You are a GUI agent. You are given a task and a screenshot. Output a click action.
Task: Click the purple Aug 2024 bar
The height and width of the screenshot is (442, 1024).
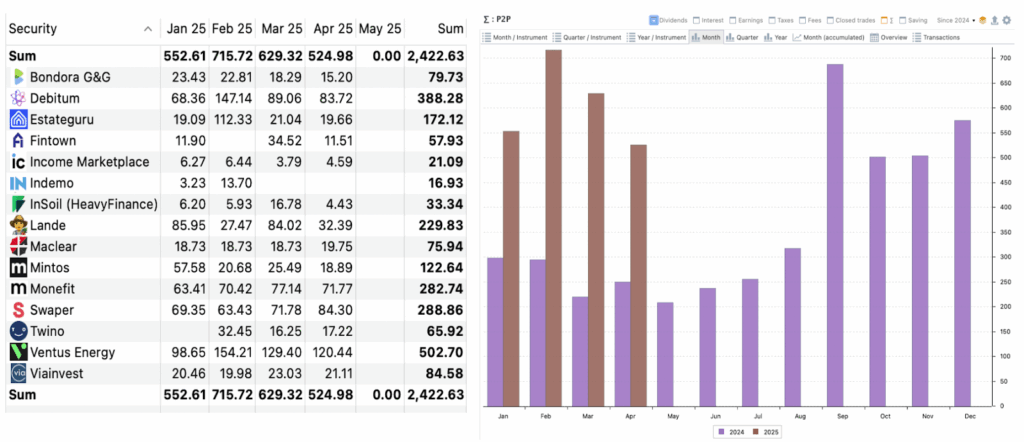click(792, 327)
